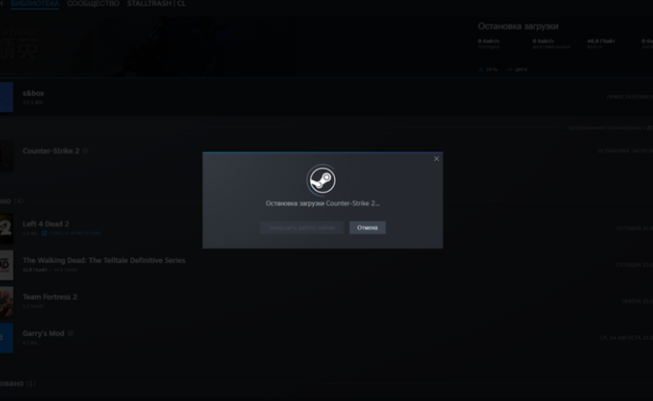Select The Walking Dead: The Telltale Definitive Series
This screenshot has width=653, height=401.
click(x=104, y=260)
